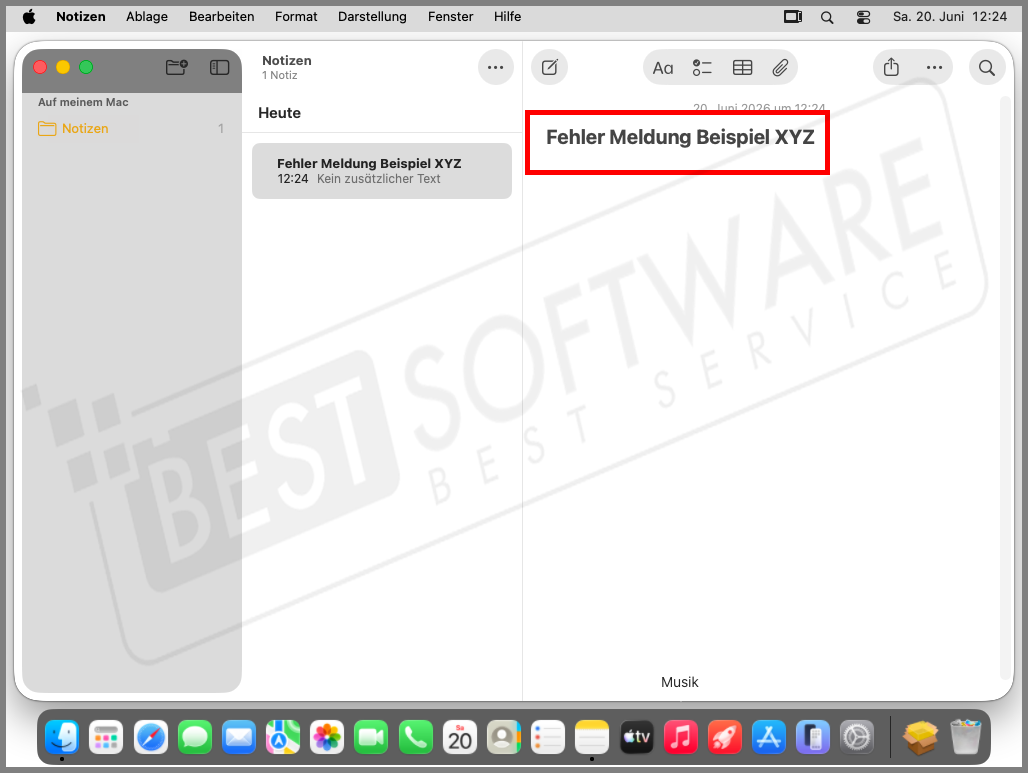Image resolution: width=1028 pixels, height=773 pixels.
Task: Click the Notes icon in the Dock
Action: pyautogui.click(x=592, y=737)
